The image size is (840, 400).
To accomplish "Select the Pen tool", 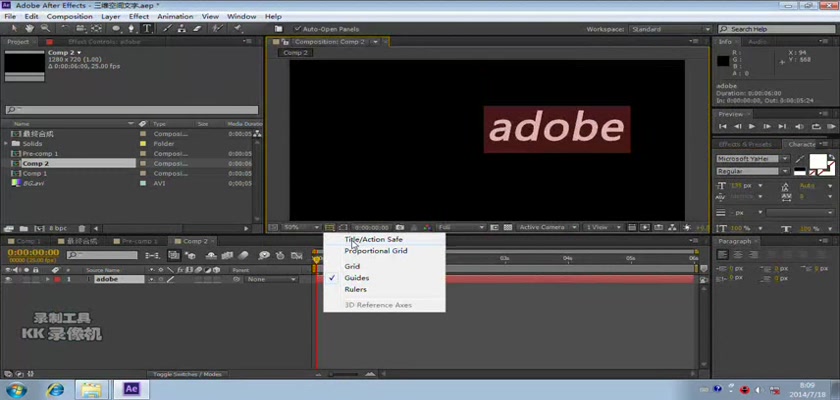I will click(131, 28).
